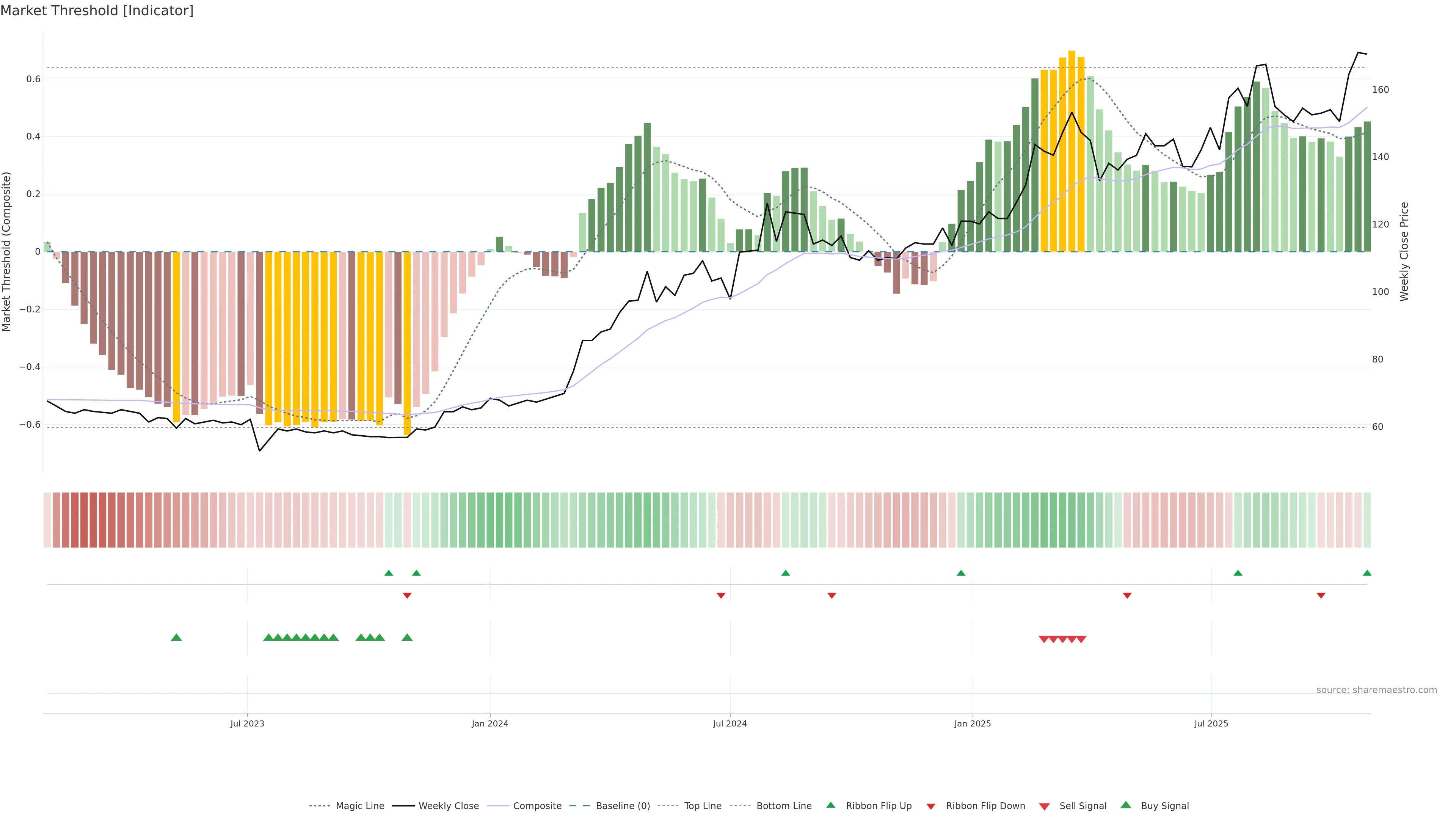Click the rightmost Ribbon Flip Down marker
This screenshot has height=819, width=1456.
(x=1321, y=596)
